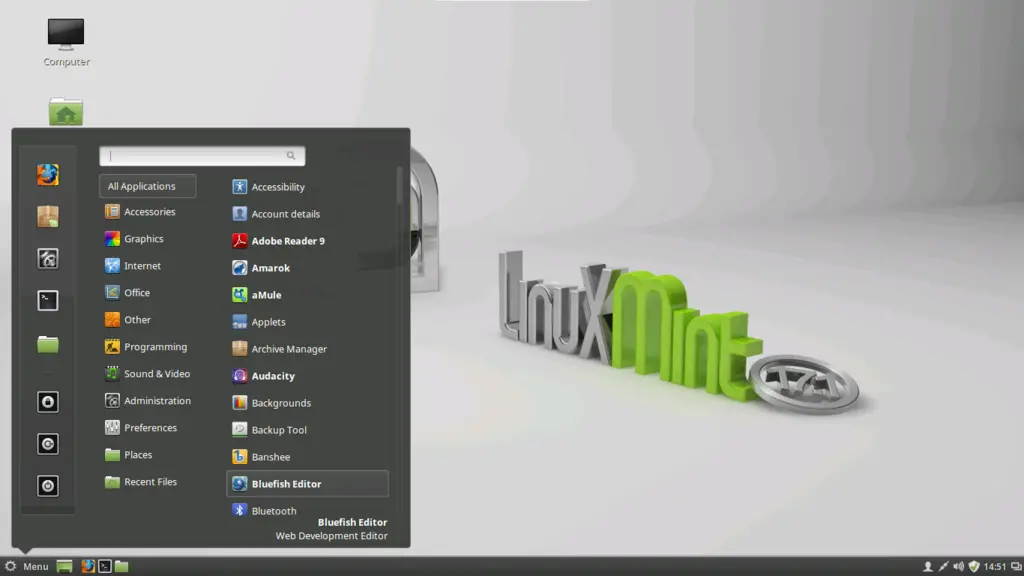This screenshot has height=576, width=1024.
Task: Click the volume tray icon
Action: click(958, 566)
